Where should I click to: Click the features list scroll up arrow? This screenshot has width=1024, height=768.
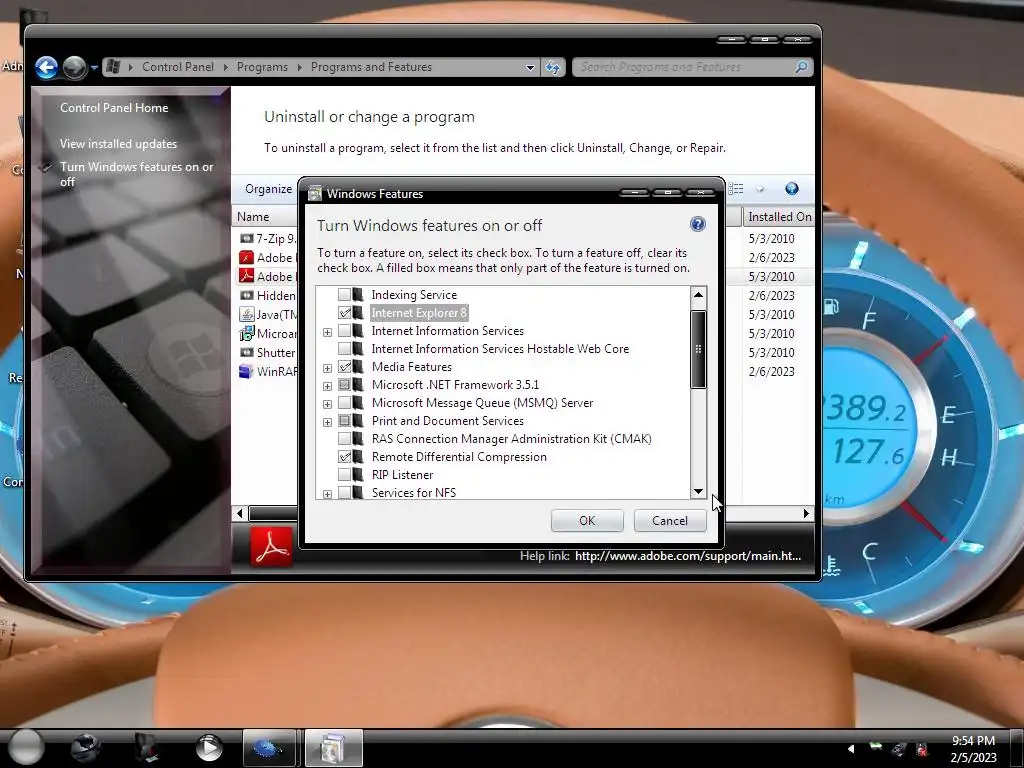tap(698, 295)
